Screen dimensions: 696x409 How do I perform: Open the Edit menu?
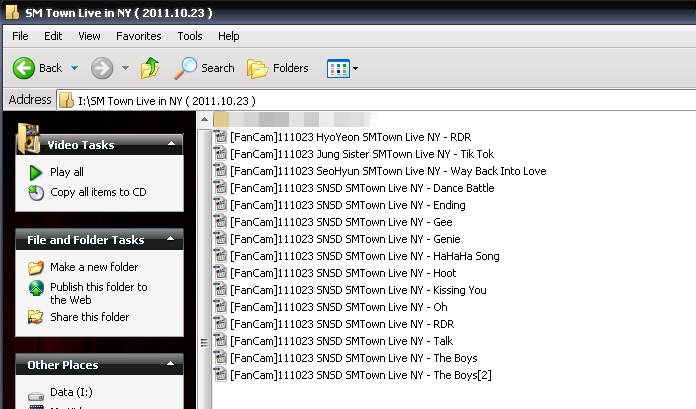53,36
